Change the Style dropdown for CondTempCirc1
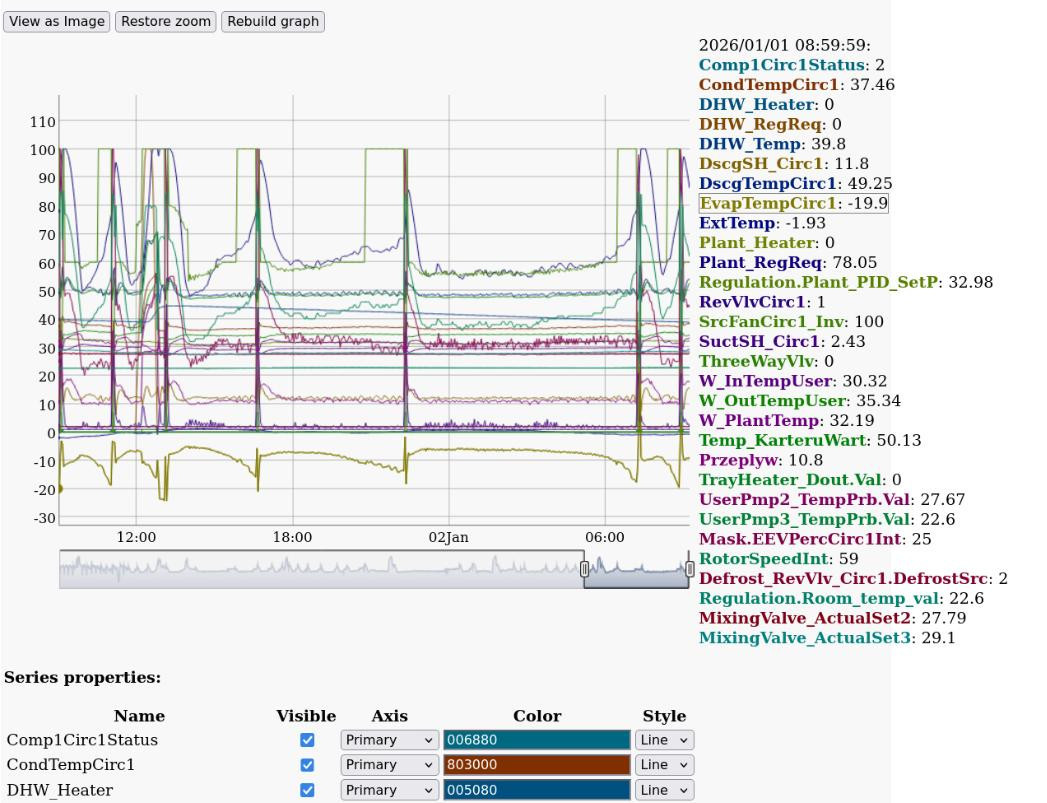This screenshot has width=1047, height=803. [x=664, y=766]
